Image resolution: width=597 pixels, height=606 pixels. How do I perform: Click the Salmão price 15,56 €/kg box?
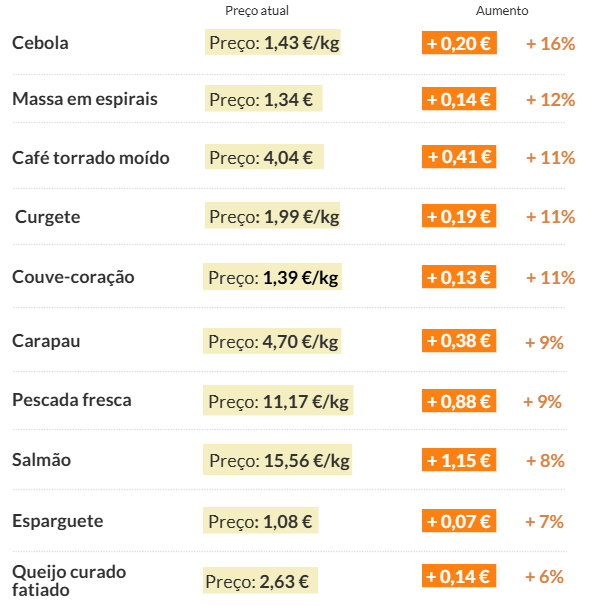[277, 460]
